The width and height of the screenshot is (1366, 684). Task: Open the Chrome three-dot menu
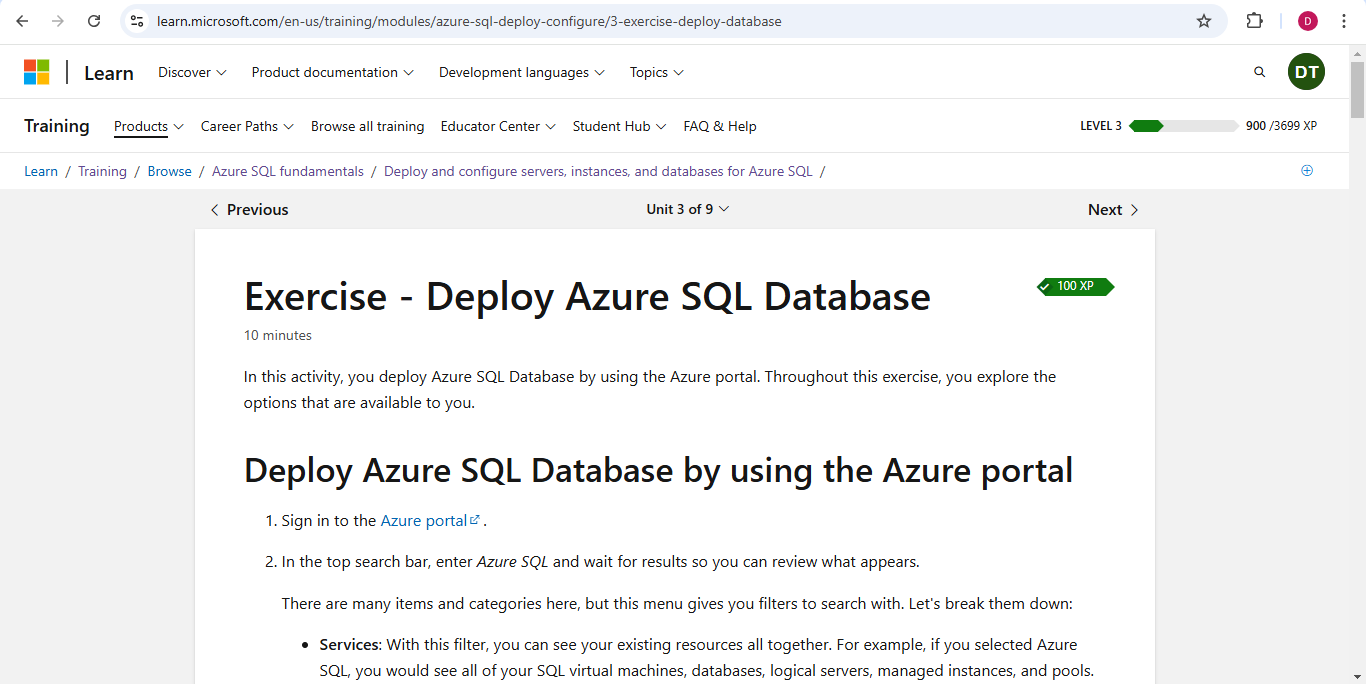pos(1344,21)
